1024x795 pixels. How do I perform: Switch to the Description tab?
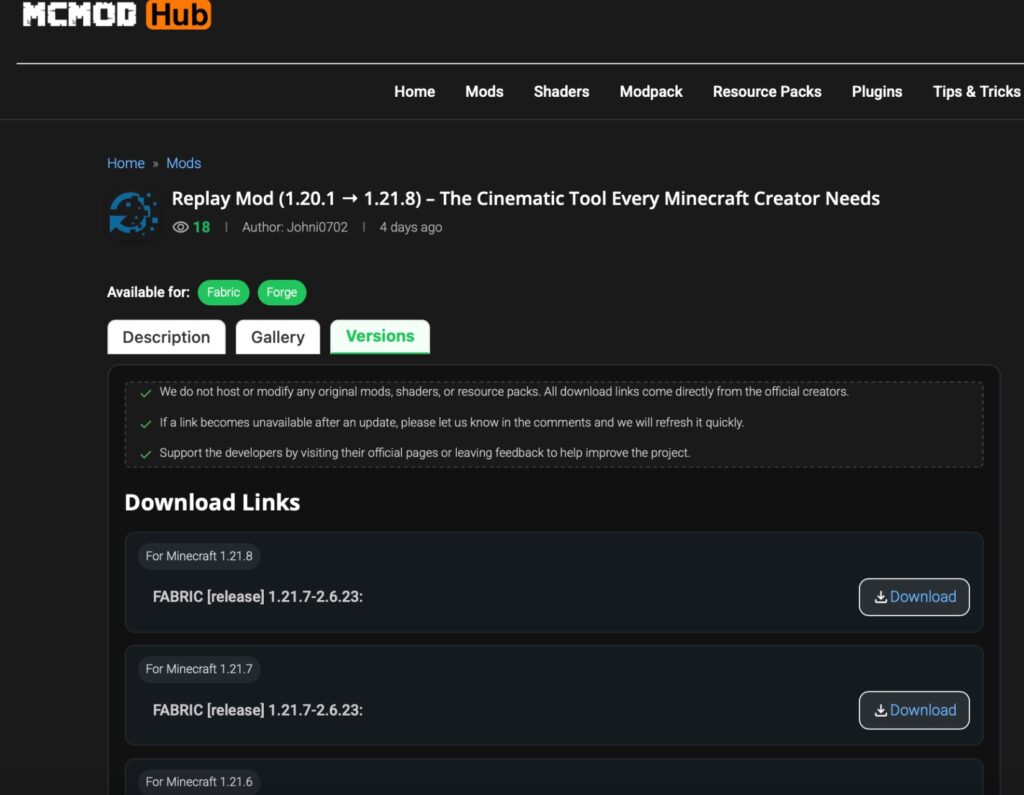pos(166,337)
